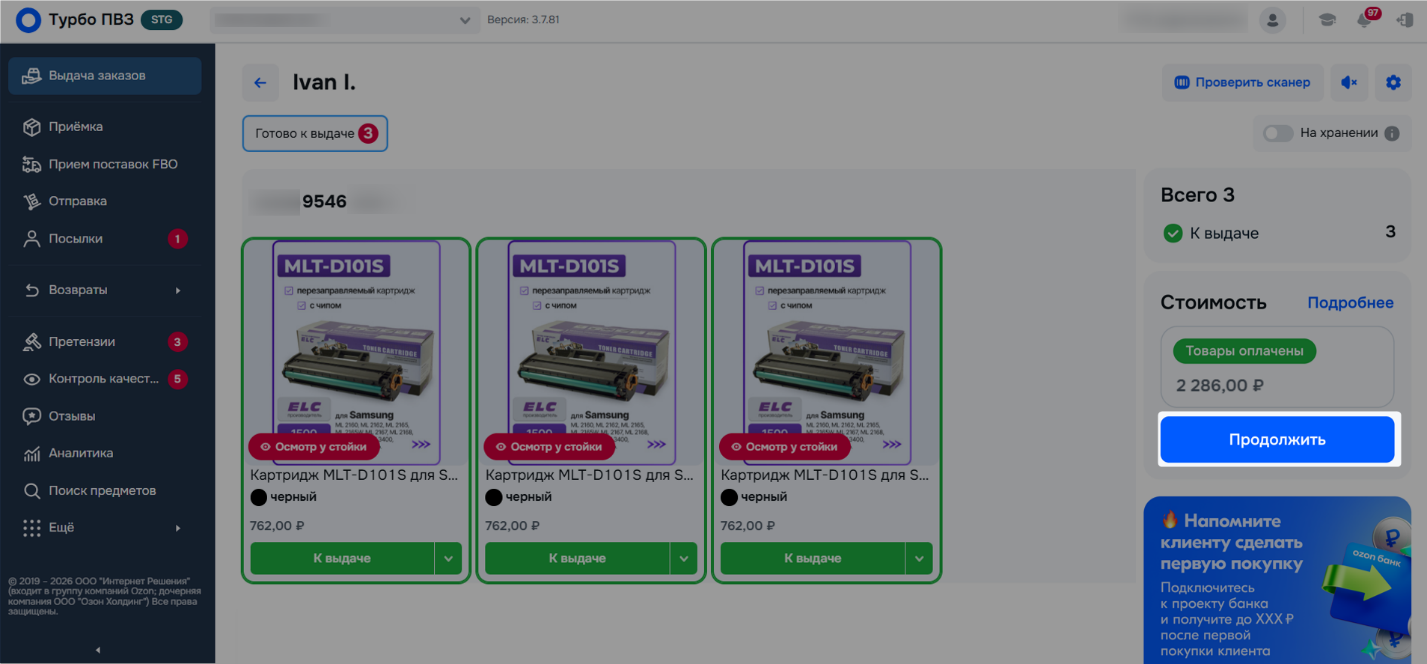Open dropdown arrow on second К выдаче button

click(684, 558)
